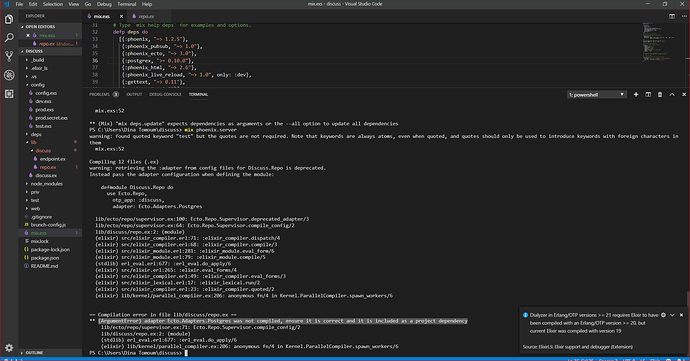Open the Explorer view in activity bar
This screenshot has width=690, height=361.
9,19
